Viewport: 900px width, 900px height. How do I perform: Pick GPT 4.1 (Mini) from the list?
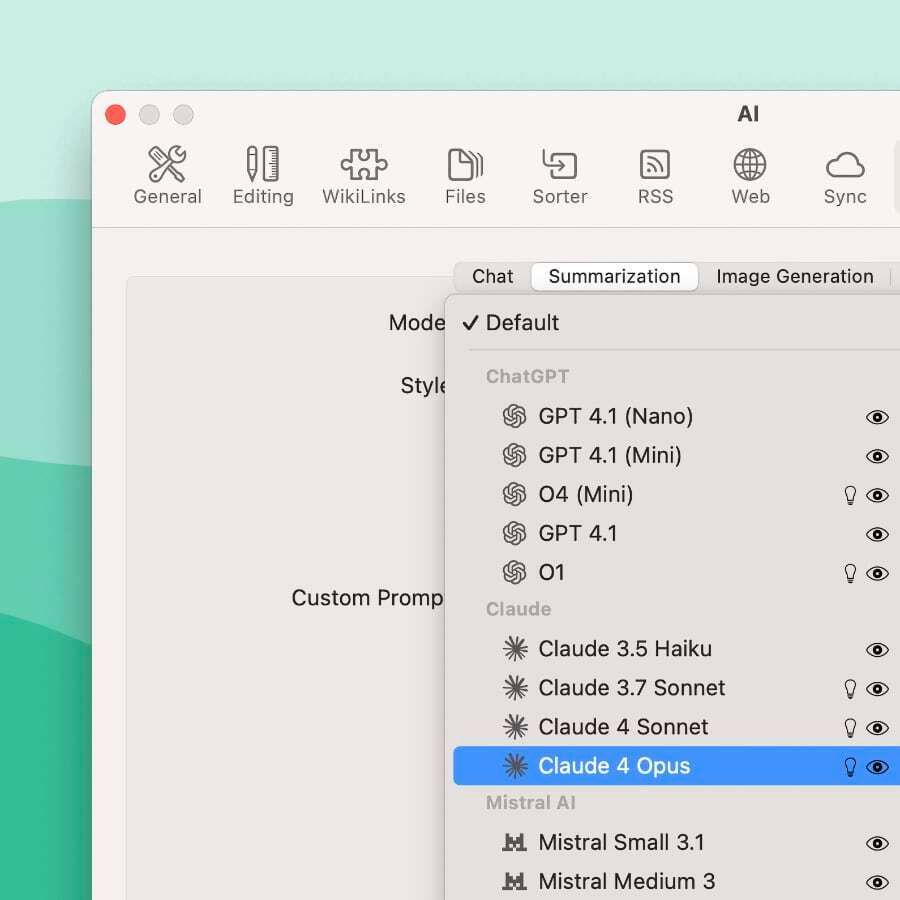click(676, 455)
